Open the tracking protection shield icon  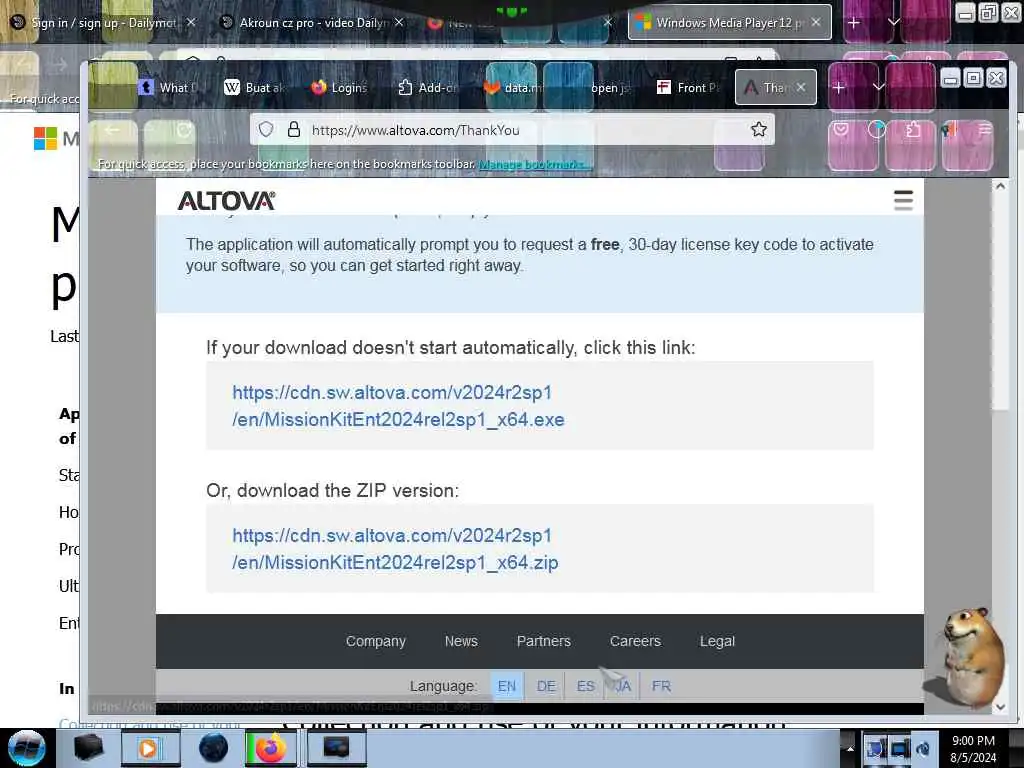[x=266, y=129]
